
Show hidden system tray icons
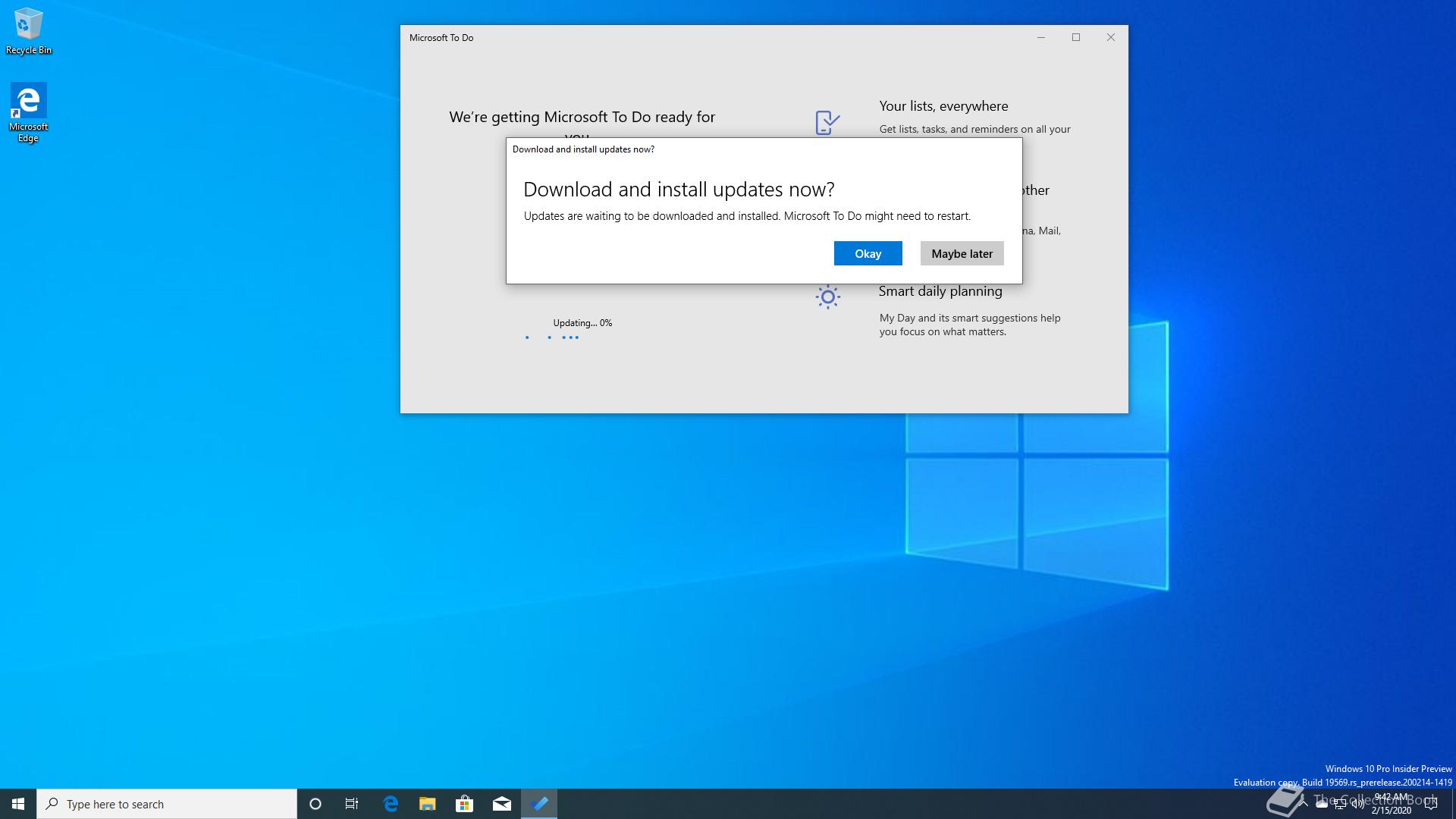1303,804
